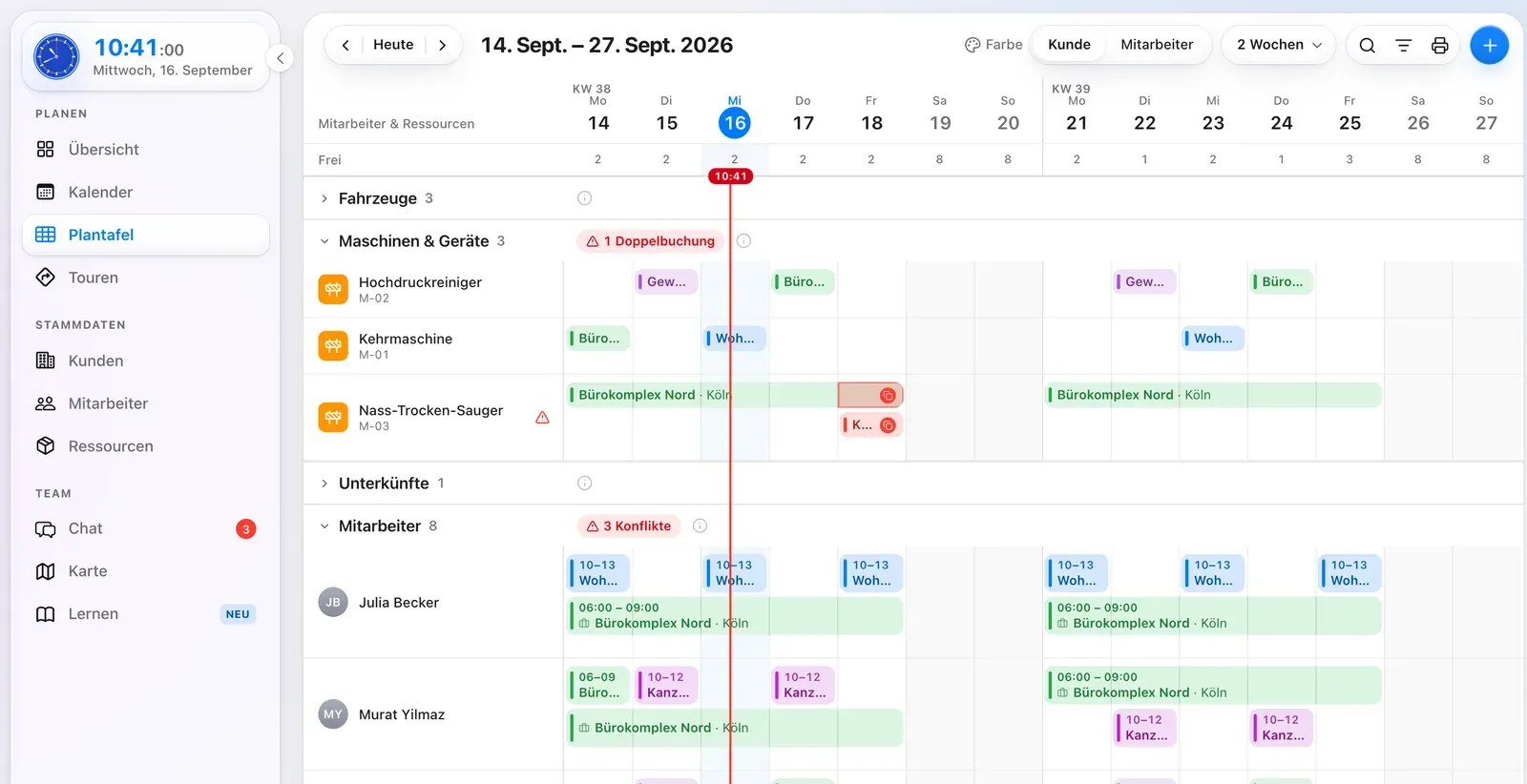Click the Murat Yilmaz name
Viewport: 1527px width, 784px height.
click(402, 714)
